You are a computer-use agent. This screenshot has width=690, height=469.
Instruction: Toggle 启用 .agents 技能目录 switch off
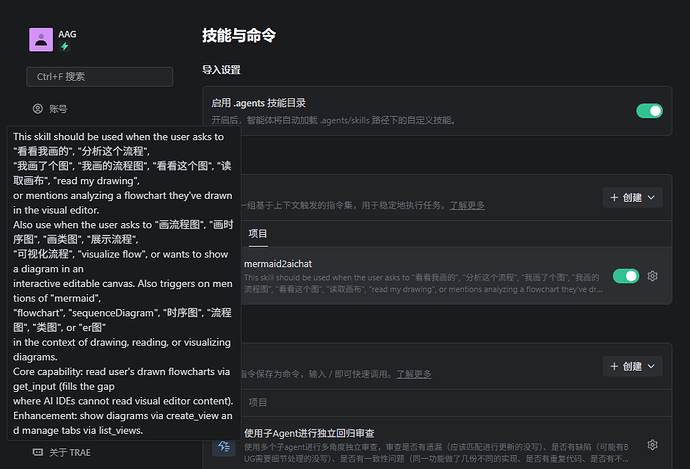(650, 111)
